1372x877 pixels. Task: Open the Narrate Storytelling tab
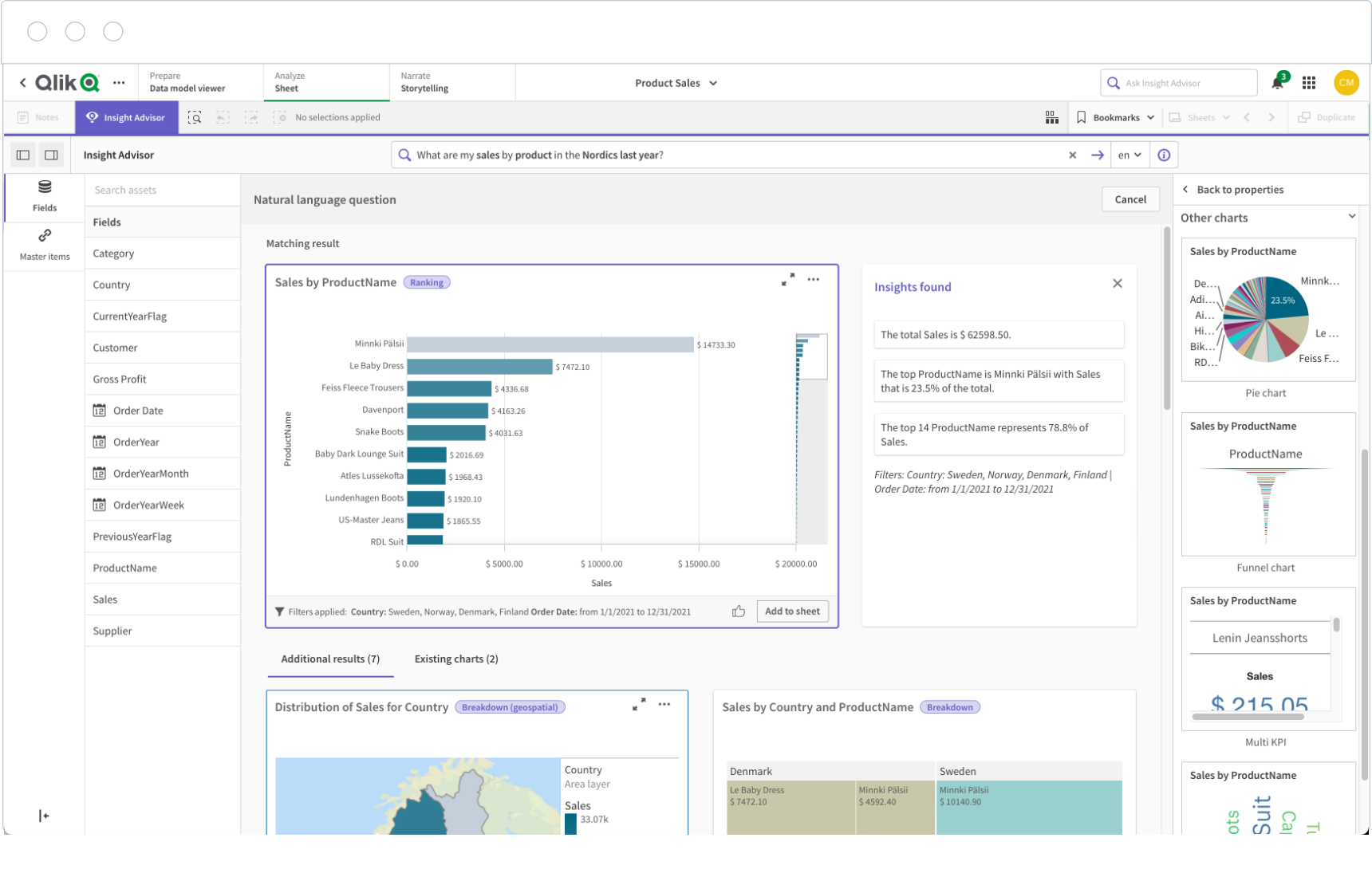[424, 83]
